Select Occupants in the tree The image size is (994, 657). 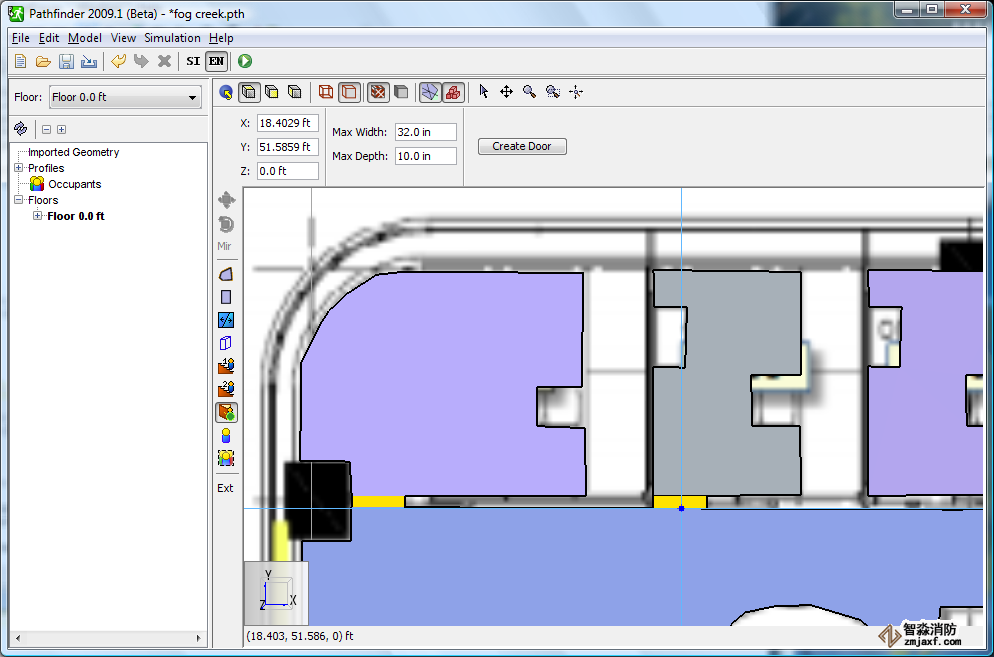(x=74, y=184)
